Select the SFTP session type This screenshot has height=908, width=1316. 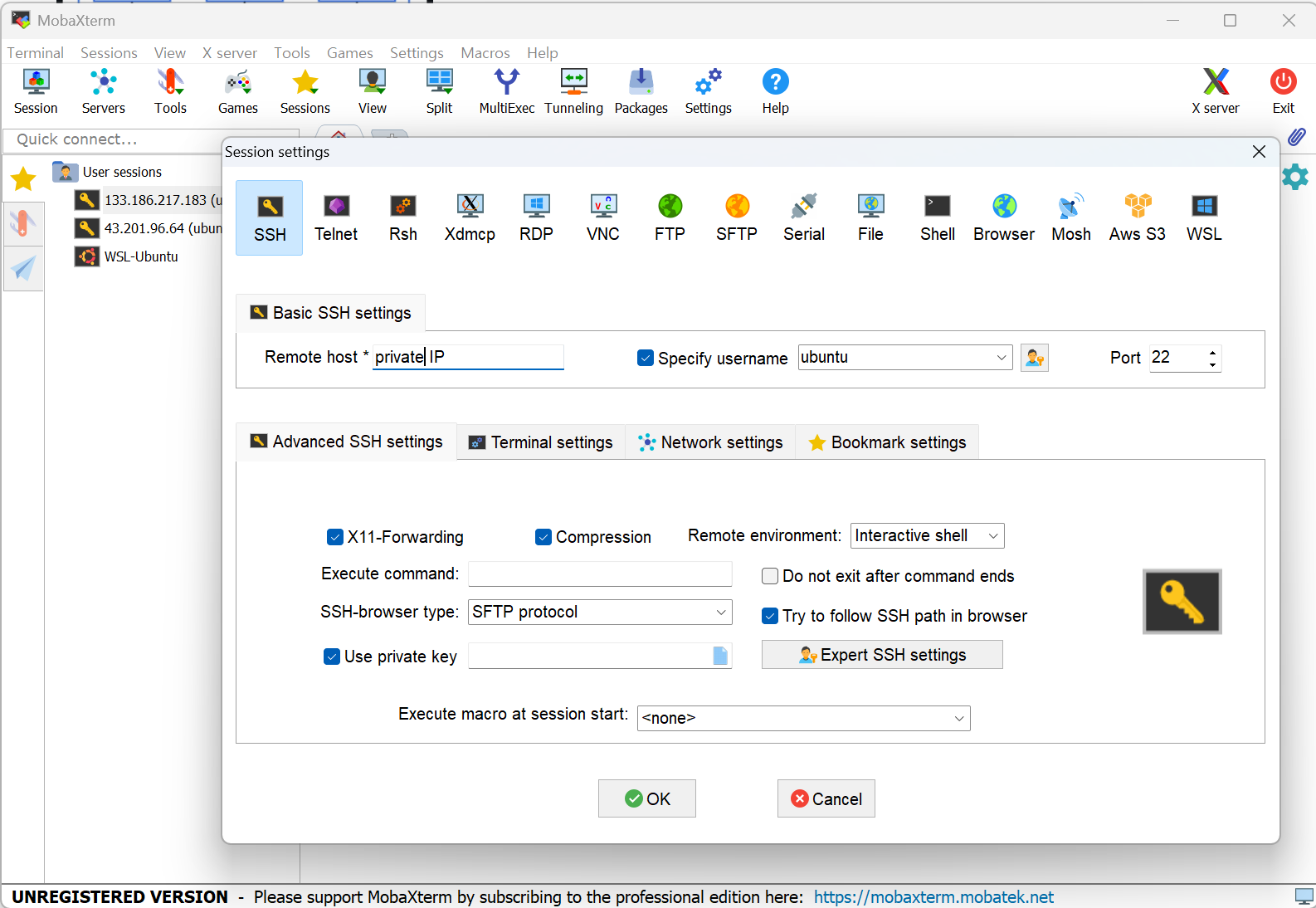coord(737,217)
